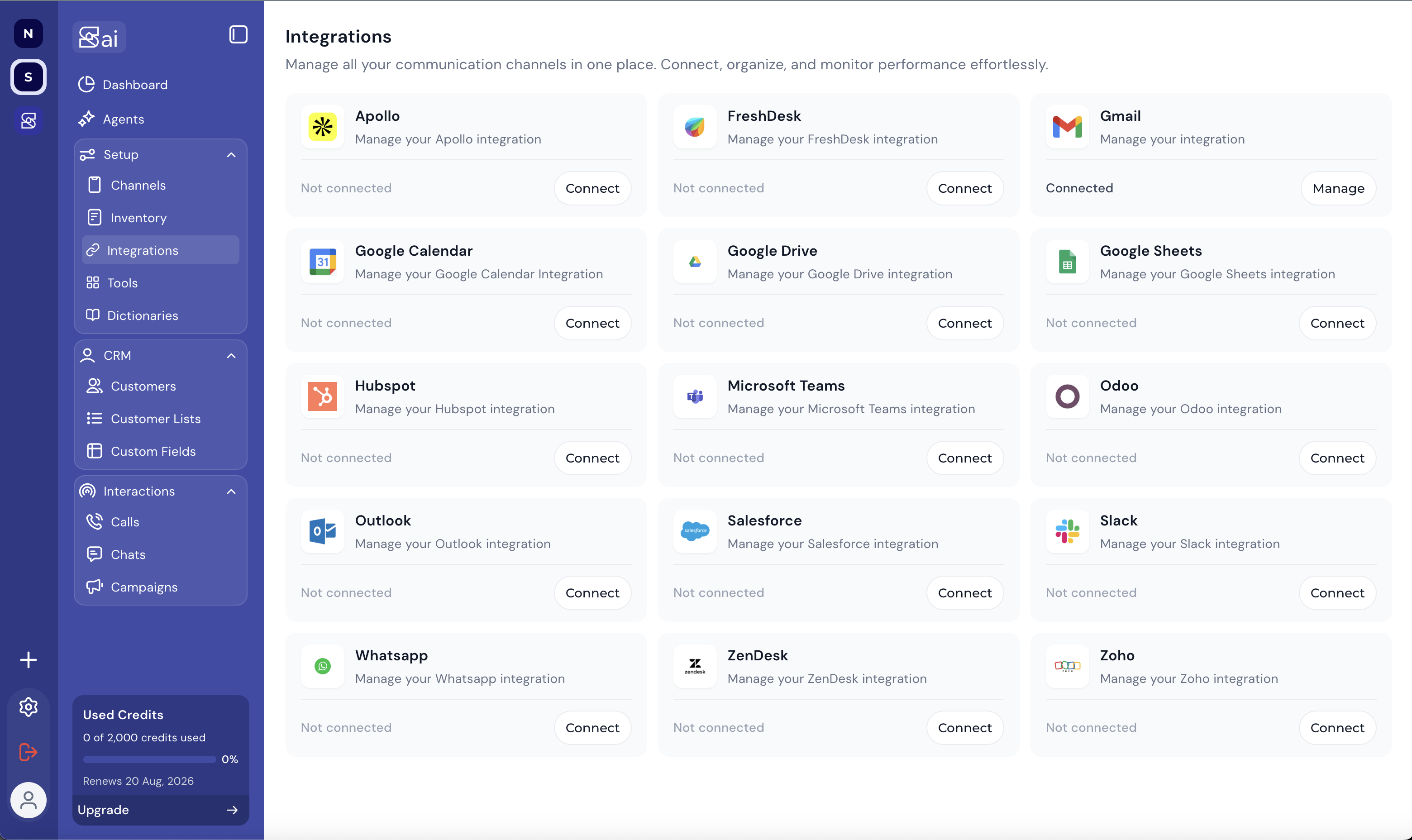Connect the ZenDesk integration
1412x840 pixels.
(964, 727)
